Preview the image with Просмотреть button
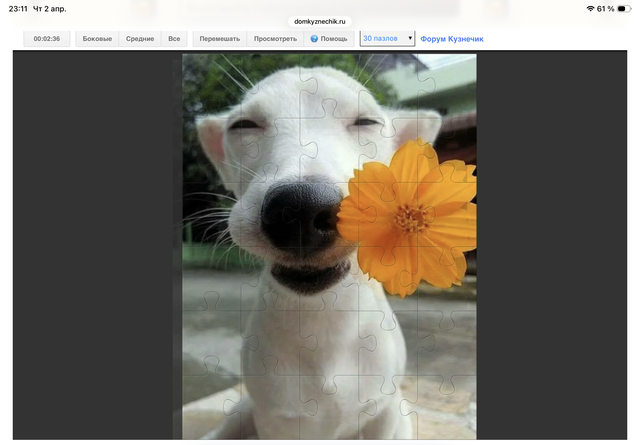Viewport: 640px width, 445px height. coord(275,39)
